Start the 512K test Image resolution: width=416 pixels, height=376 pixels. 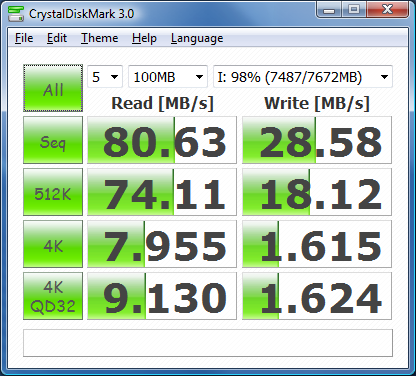53,192
